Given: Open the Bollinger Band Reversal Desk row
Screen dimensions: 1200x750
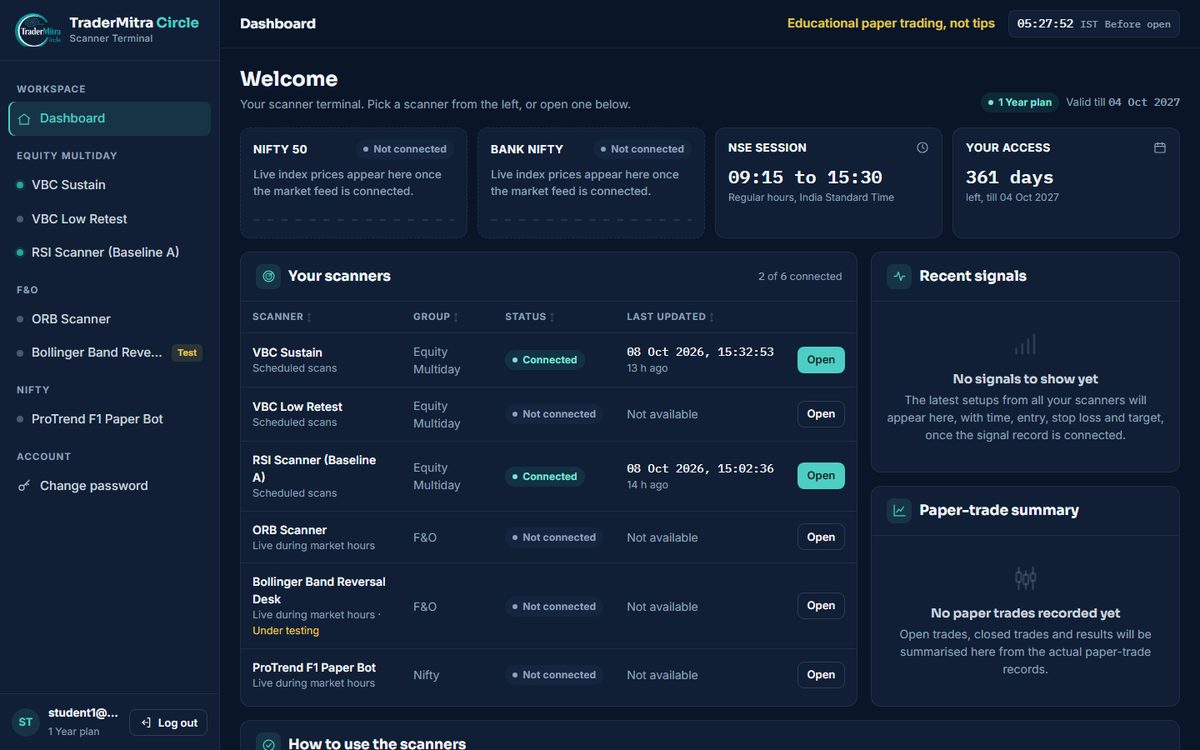Looking at the screenshot, I should click(x=821, y=606).
